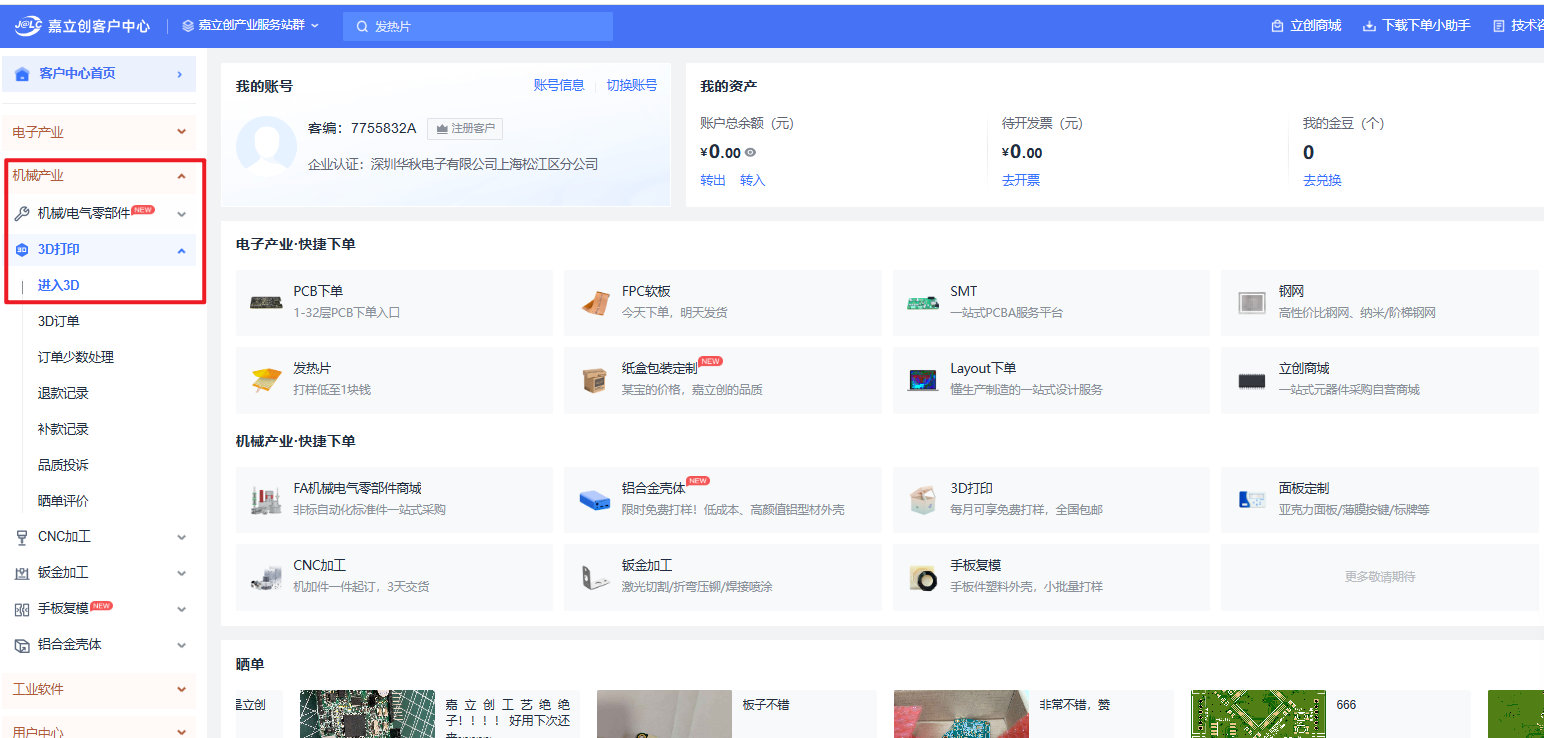Viewport: 1544px width, 738px height.
Task: Click the 去开票 link
Action: click(1020, 180)
